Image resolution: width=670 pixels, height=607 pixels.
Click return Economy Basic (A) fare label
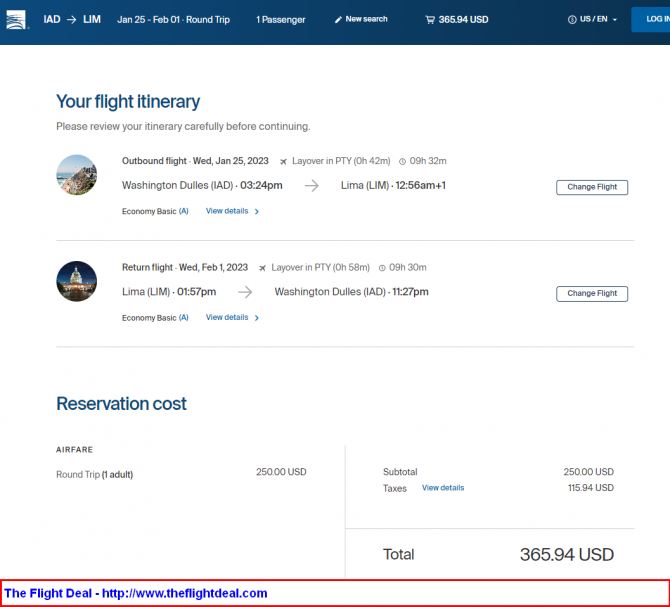point(155,318)
